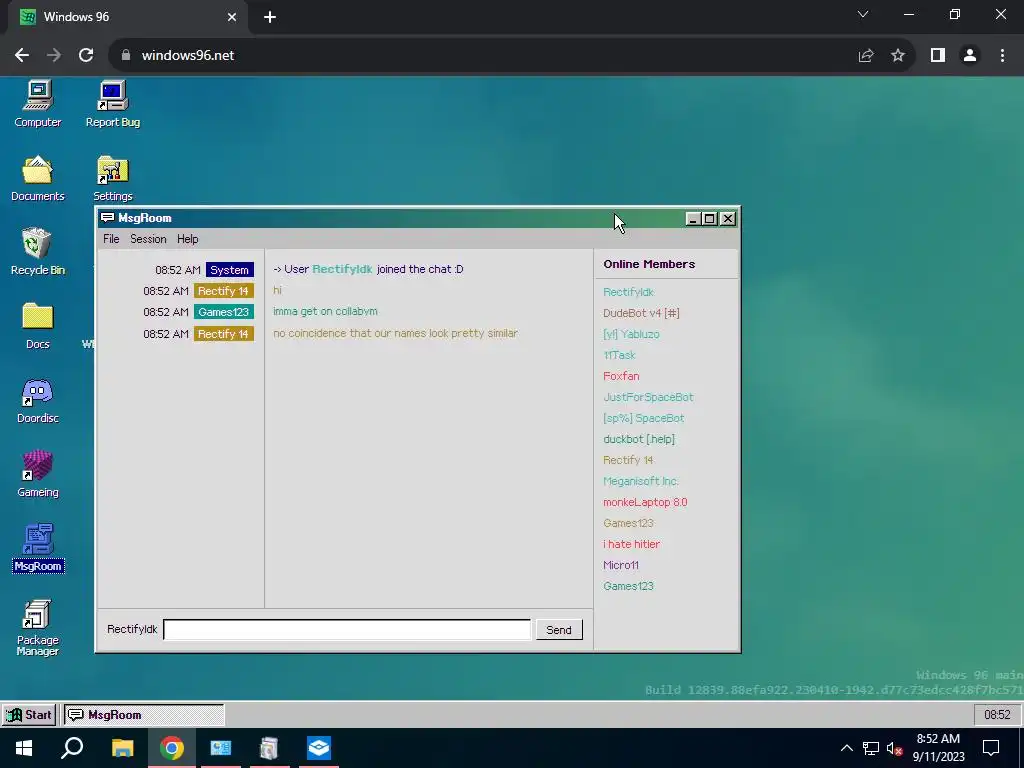1024x768 pixels.
Task: Click Meganisoft Inc. in member list
Action: click(641, 481)
